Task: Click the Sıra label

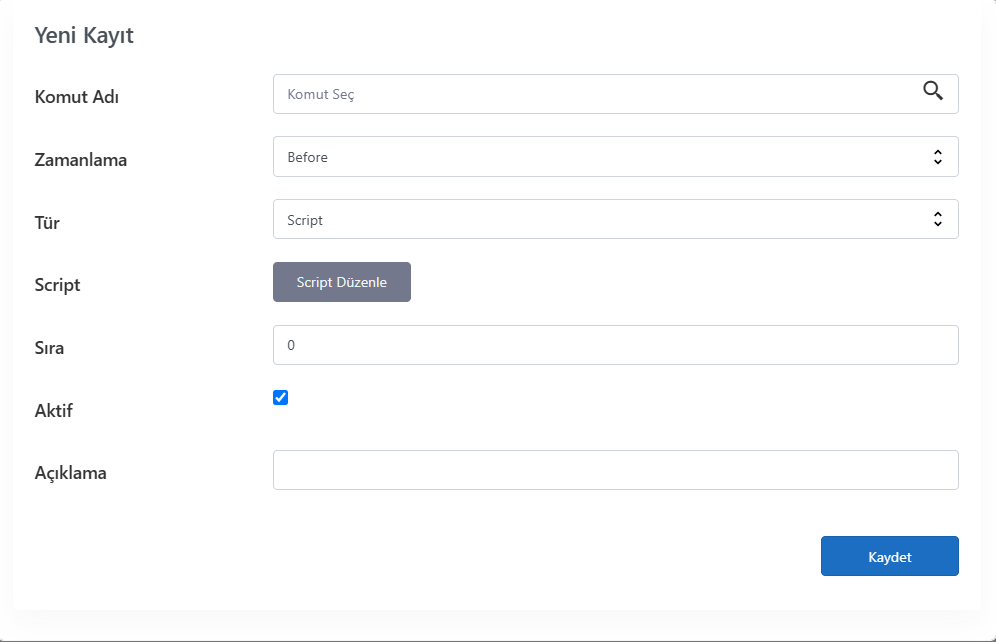Action: click(x=49, y=348)
